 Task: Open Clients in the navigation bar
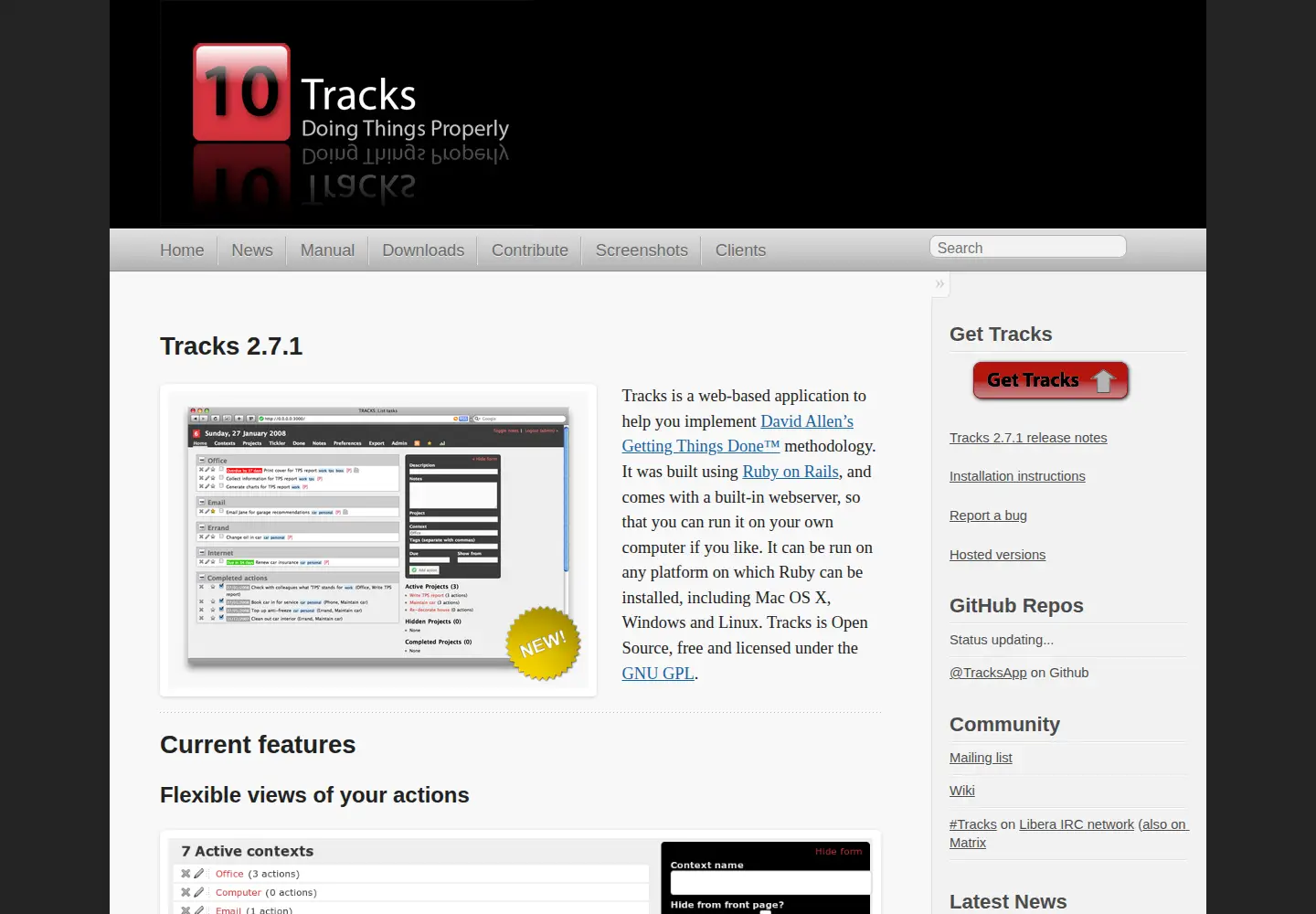tap(740, 250)
